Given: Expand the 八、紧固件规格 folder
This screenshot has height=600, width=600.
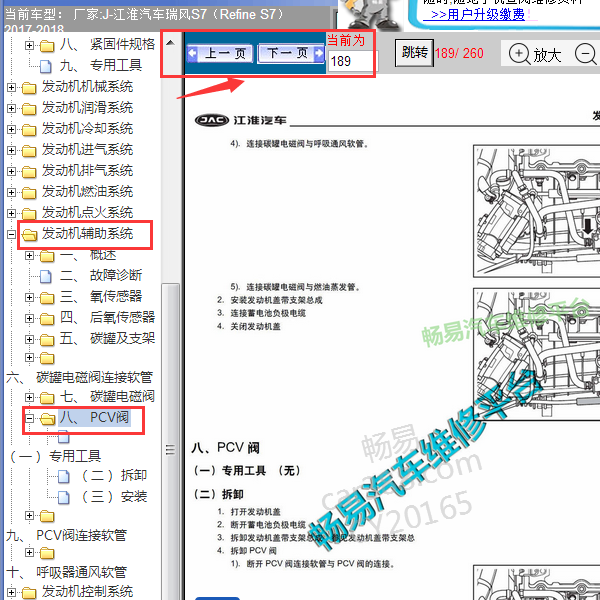Looking at the screenshot, I should click(x=29, y=46).
